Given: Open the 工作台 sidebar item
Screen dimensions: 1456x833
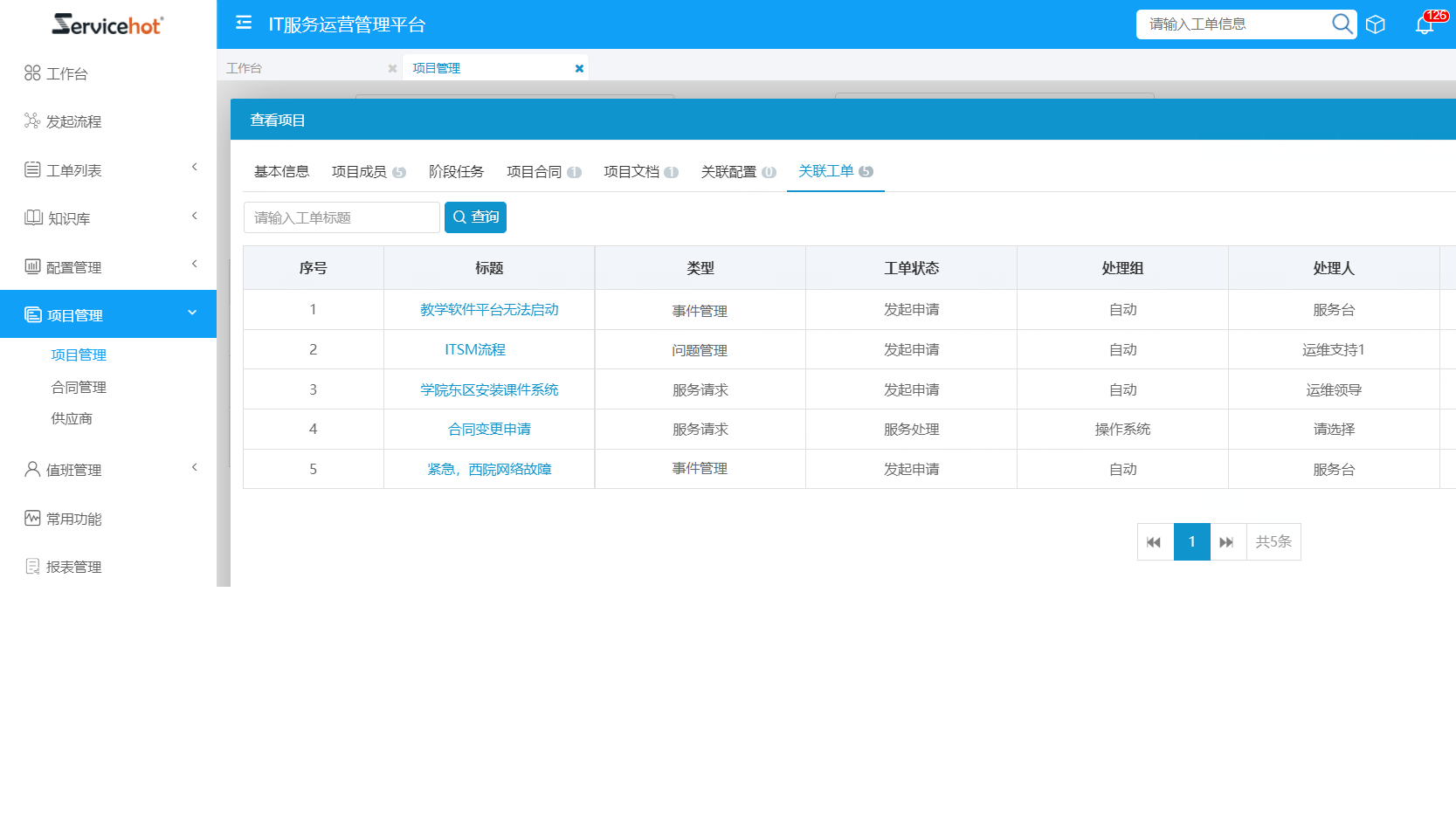Looking at the screenshot, I should 67,73.
